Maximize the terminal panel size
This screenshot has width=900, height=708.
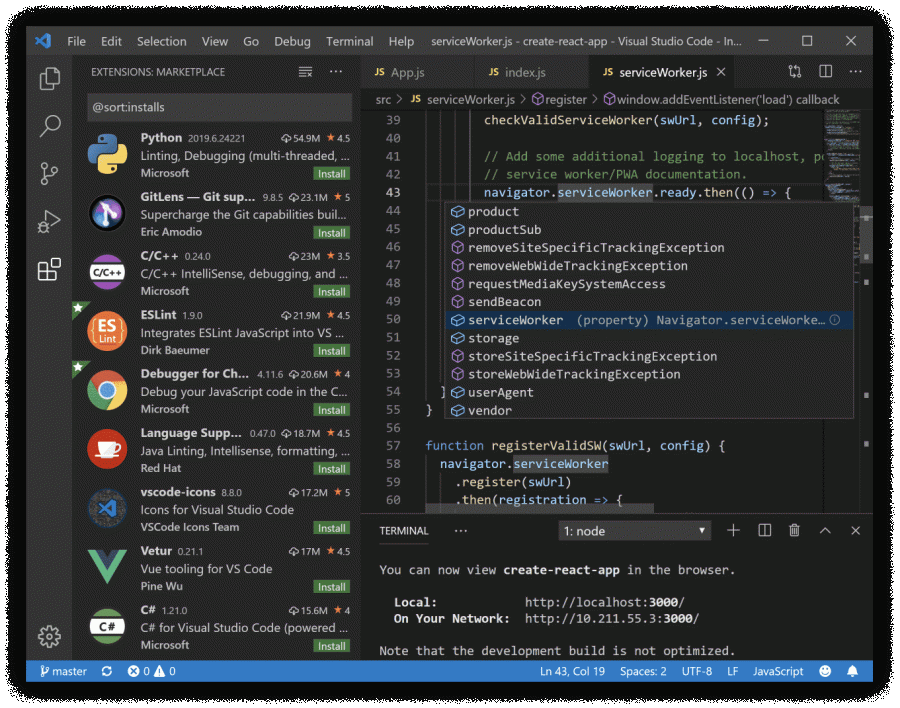coord(825,531)
